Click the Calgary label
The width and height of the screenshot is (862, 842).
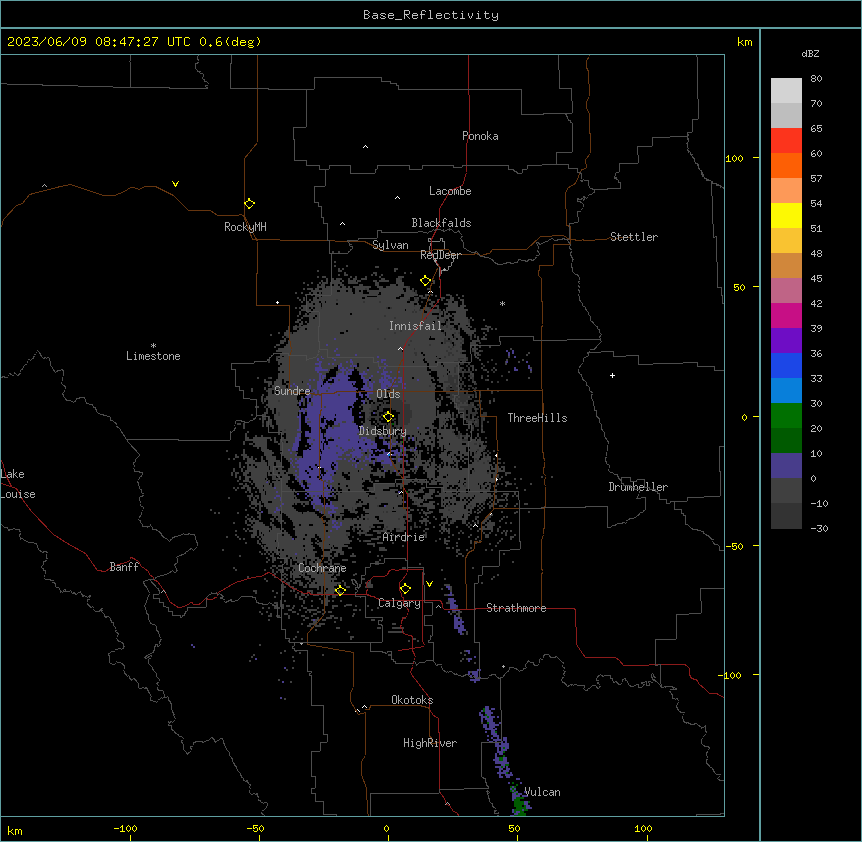399,603
